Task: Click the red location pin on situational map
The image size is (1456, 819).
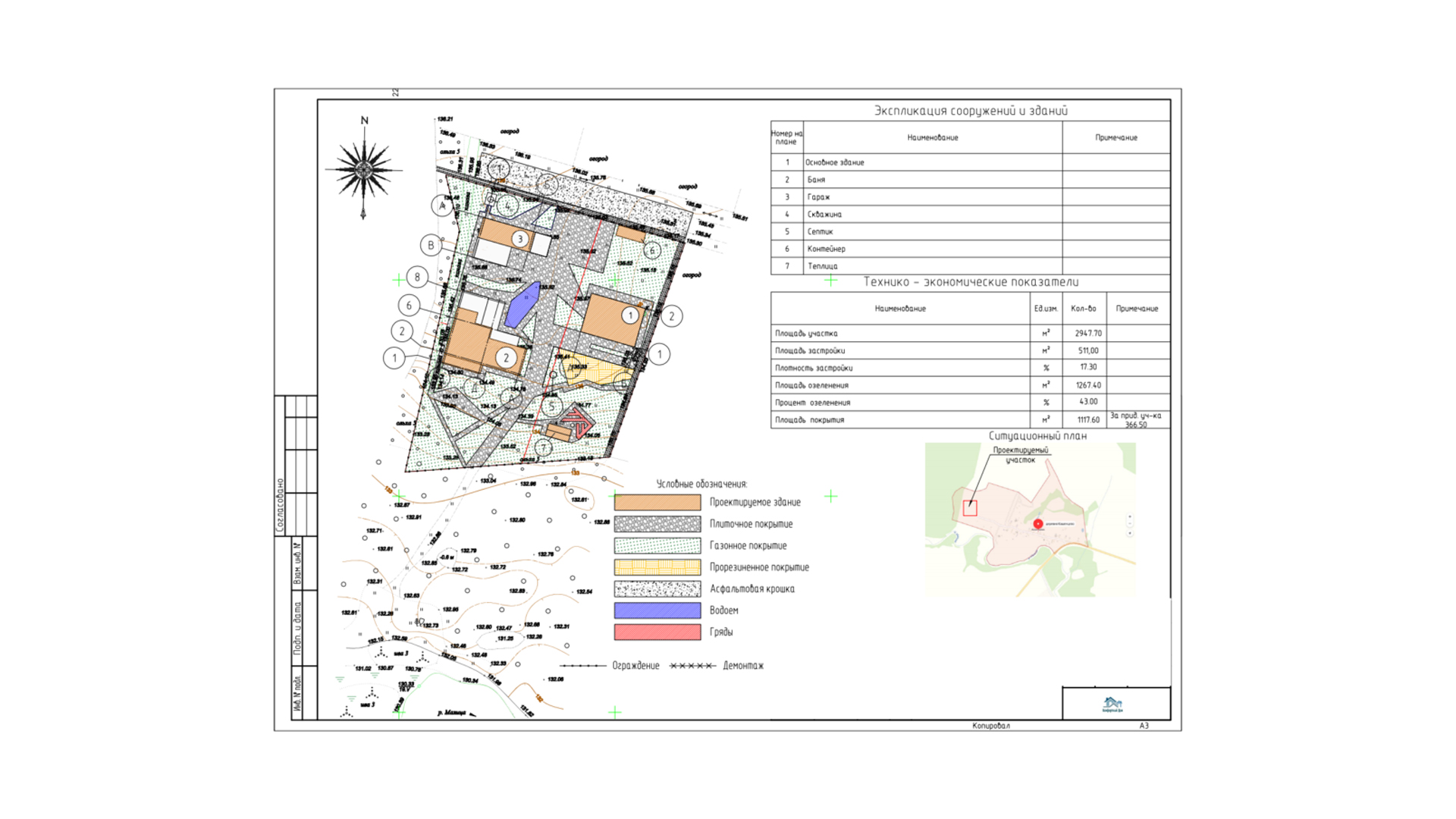Action: point(1038,523)
